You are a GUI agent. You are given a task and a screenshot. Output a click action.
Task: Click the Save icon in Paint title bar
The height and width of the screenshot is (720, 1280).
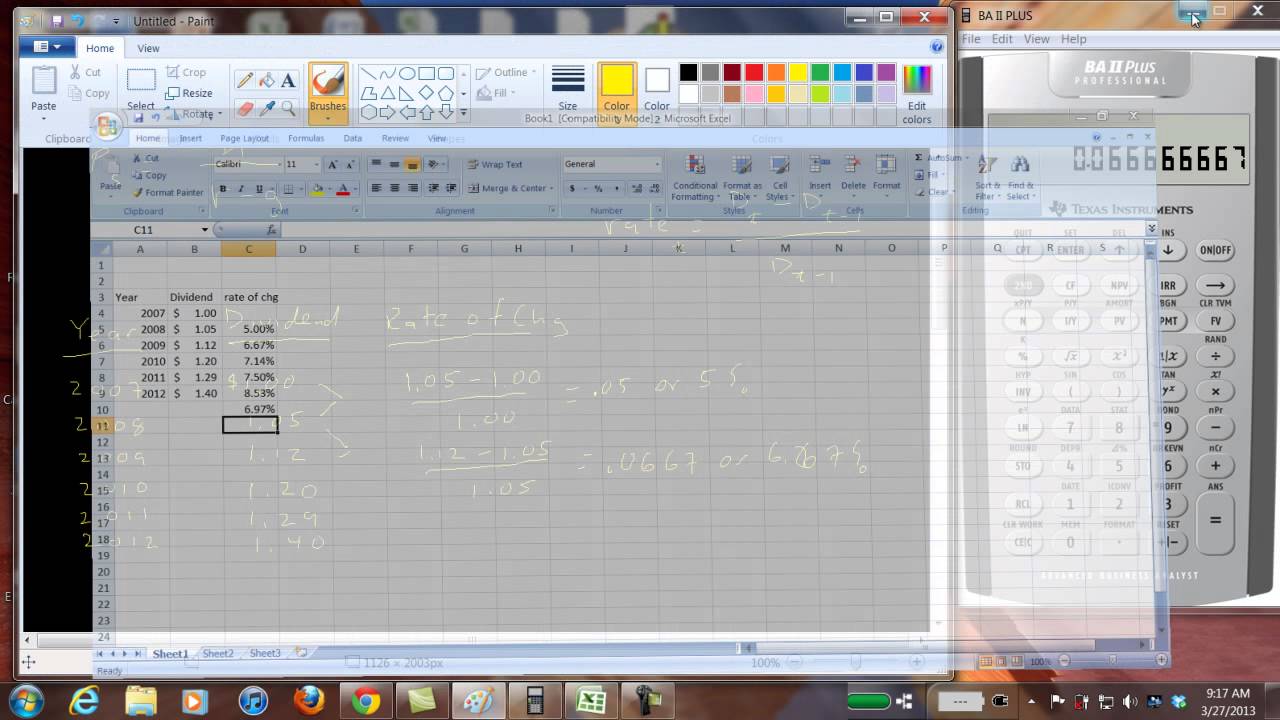pyautogui.click(x=58, y=20)
